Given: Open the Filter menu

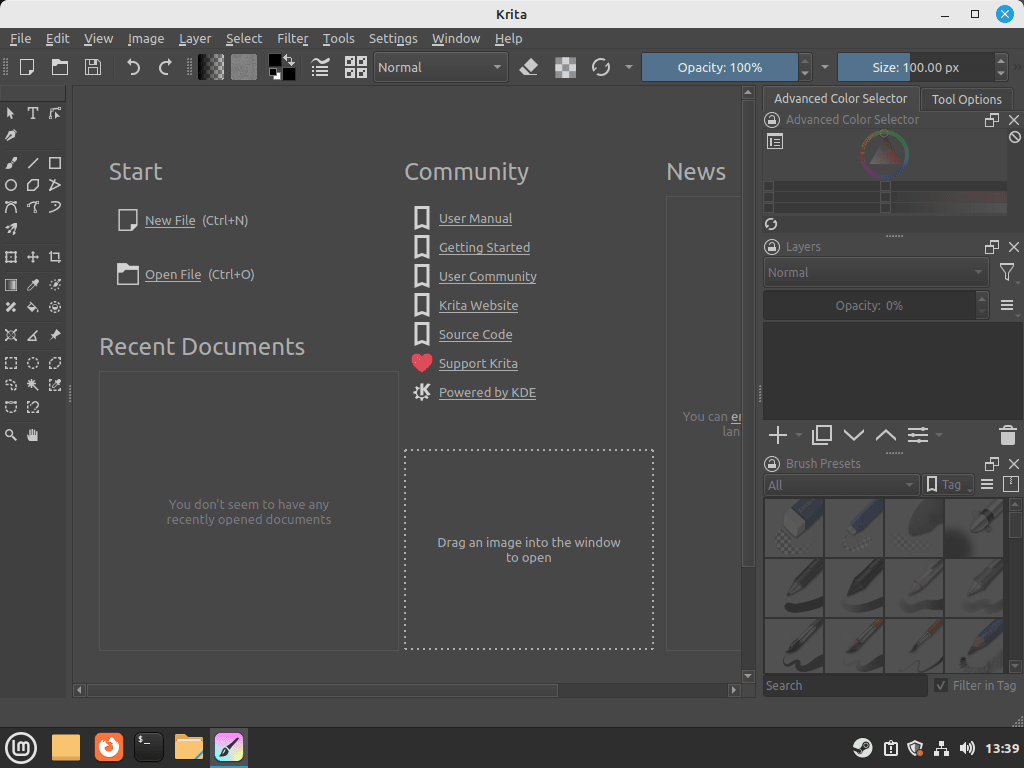Looking at the screenshot, I should pyautogui.click(x=292, y=39).
